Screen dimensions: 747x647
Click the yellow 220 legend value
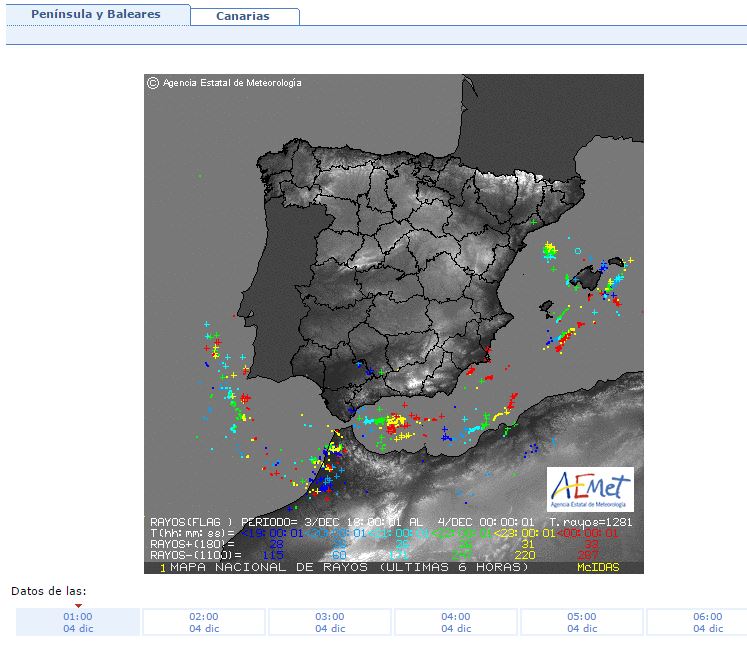[x=526, y=555]
